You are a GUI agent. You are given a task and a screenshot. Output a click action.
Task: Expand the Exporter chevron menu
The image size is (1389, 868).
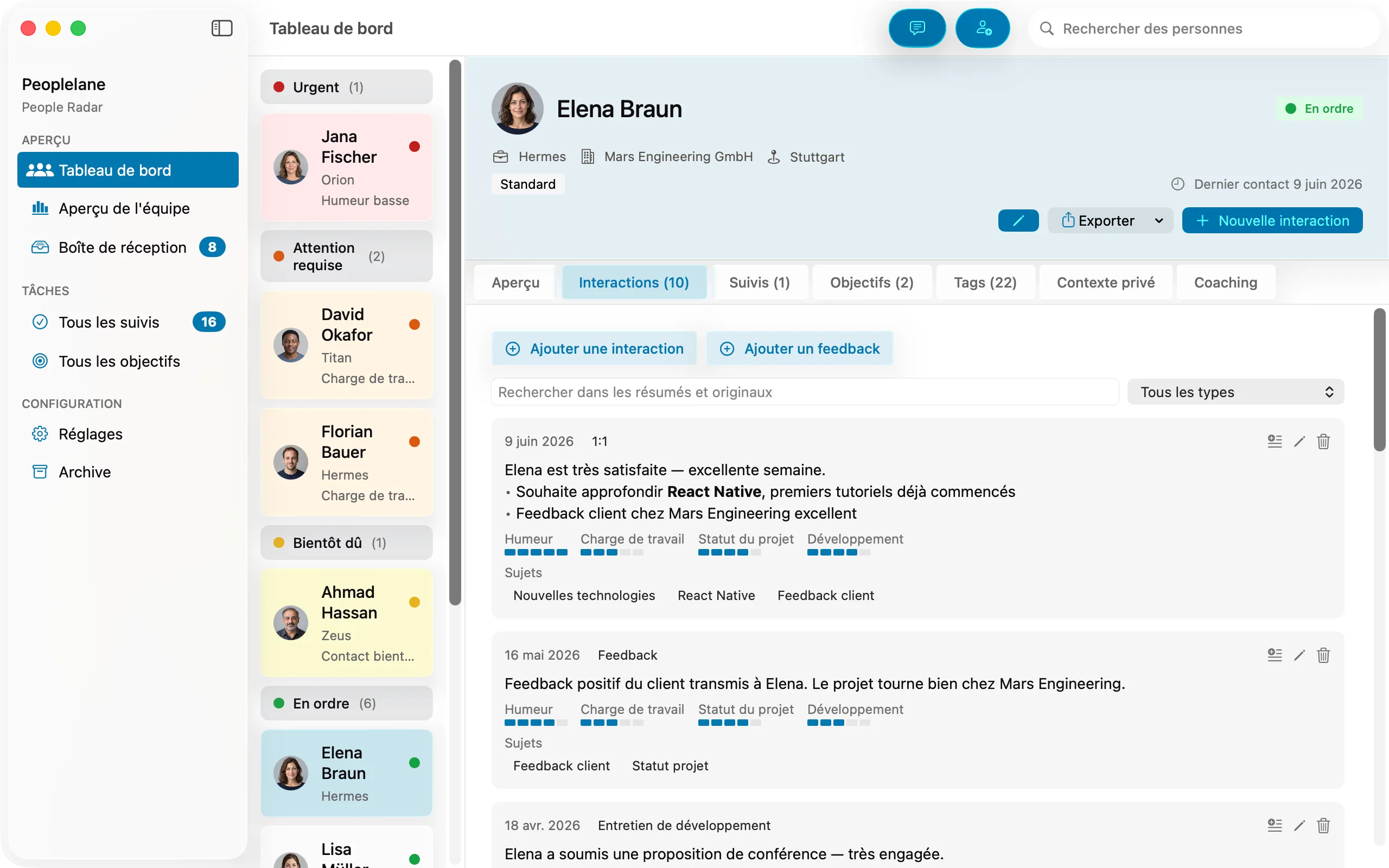[x=1159, y=220]
